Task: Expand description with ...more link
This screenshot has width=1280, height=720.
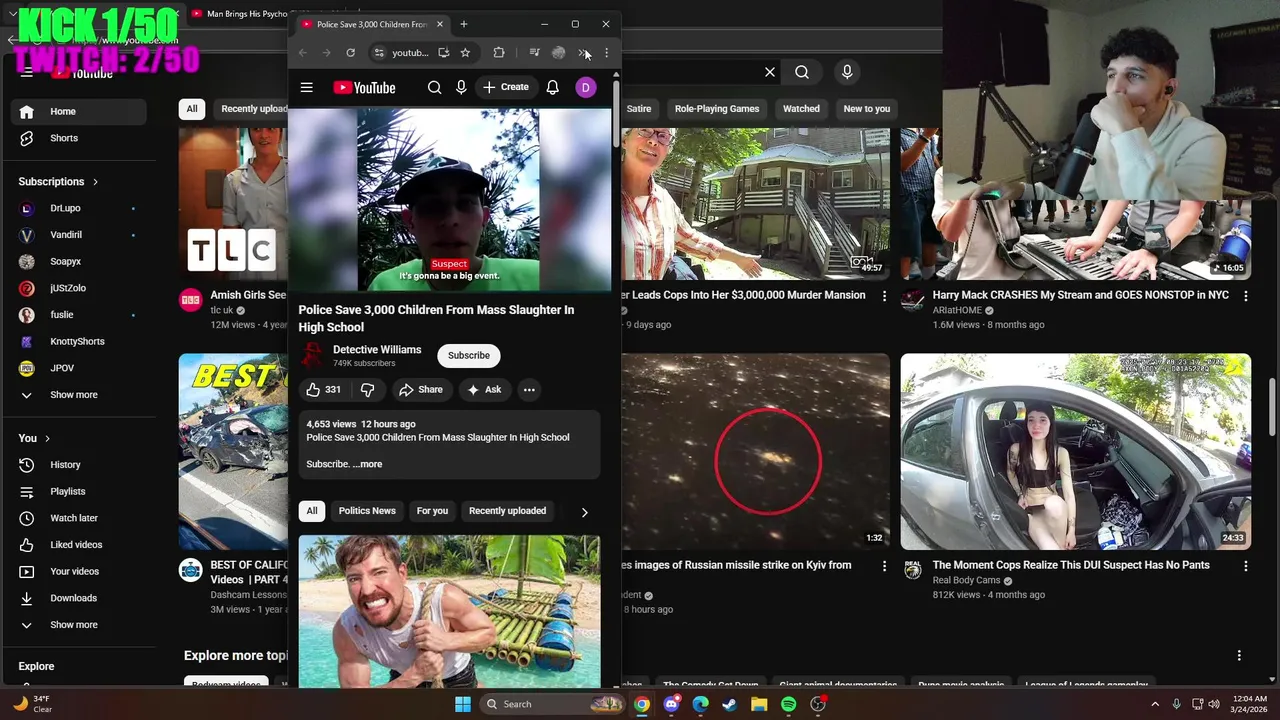Action: click(x=367, y=464)
